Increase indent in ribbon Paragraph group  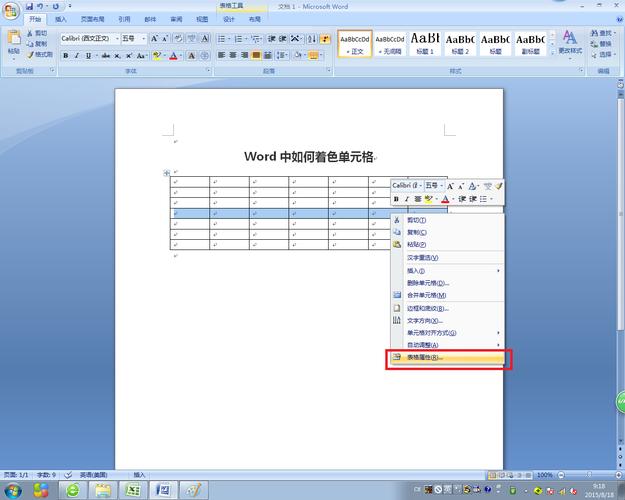point(283,39)
